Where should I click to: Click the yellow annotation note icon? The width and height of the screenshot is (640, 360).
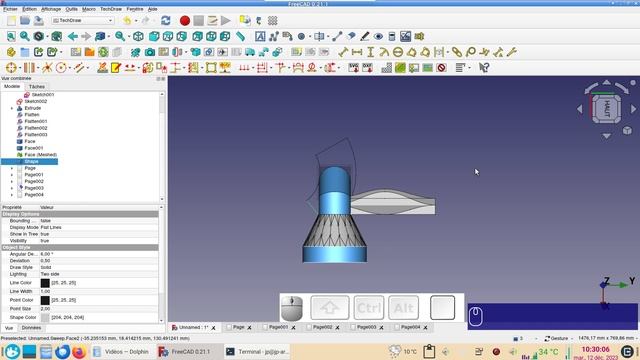(116, 68)
